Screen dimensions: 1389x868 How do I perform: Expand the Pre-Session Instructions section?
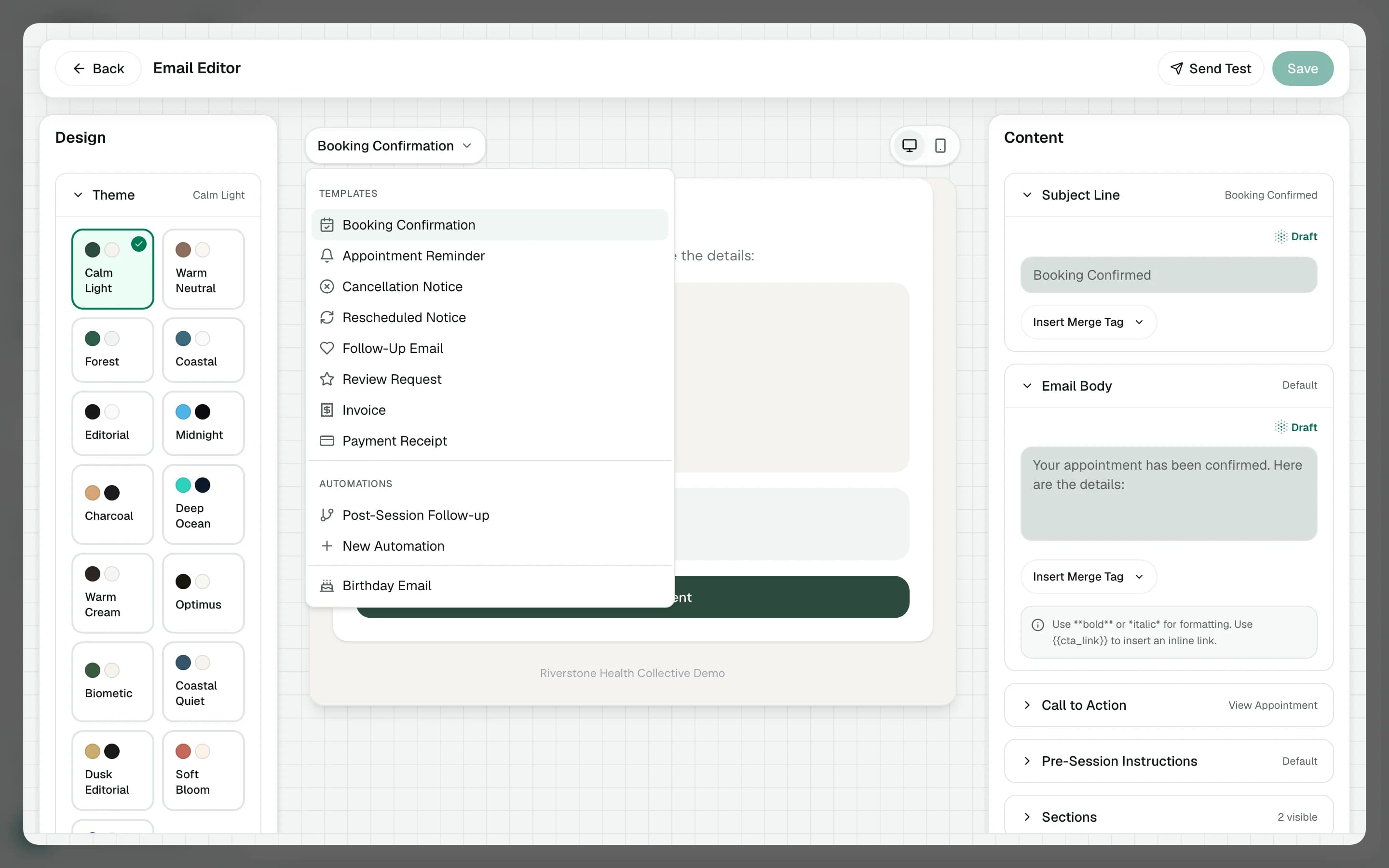(x=1169, y=760)
